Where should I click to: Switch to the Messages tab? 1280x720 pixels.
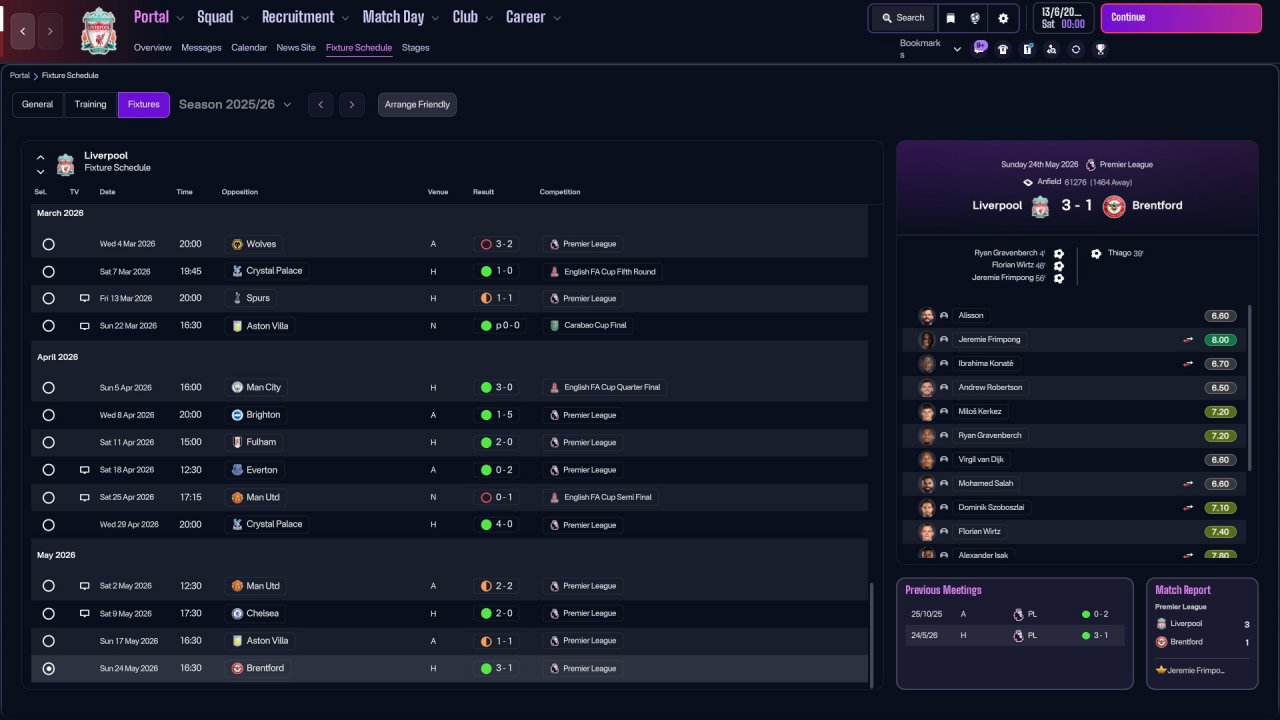(201, 48)
